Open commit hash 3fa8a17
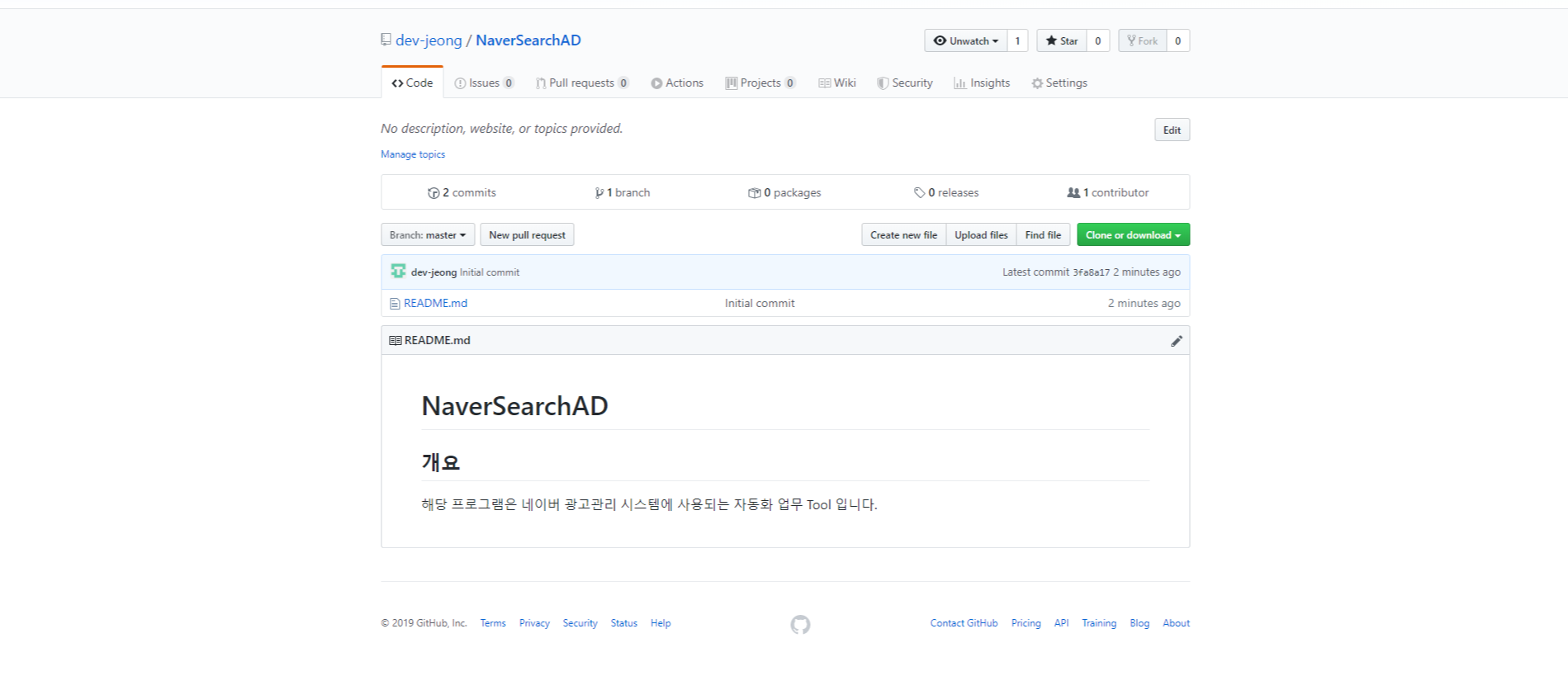The image size is (1568, 676). click(x=1091, y=272)
